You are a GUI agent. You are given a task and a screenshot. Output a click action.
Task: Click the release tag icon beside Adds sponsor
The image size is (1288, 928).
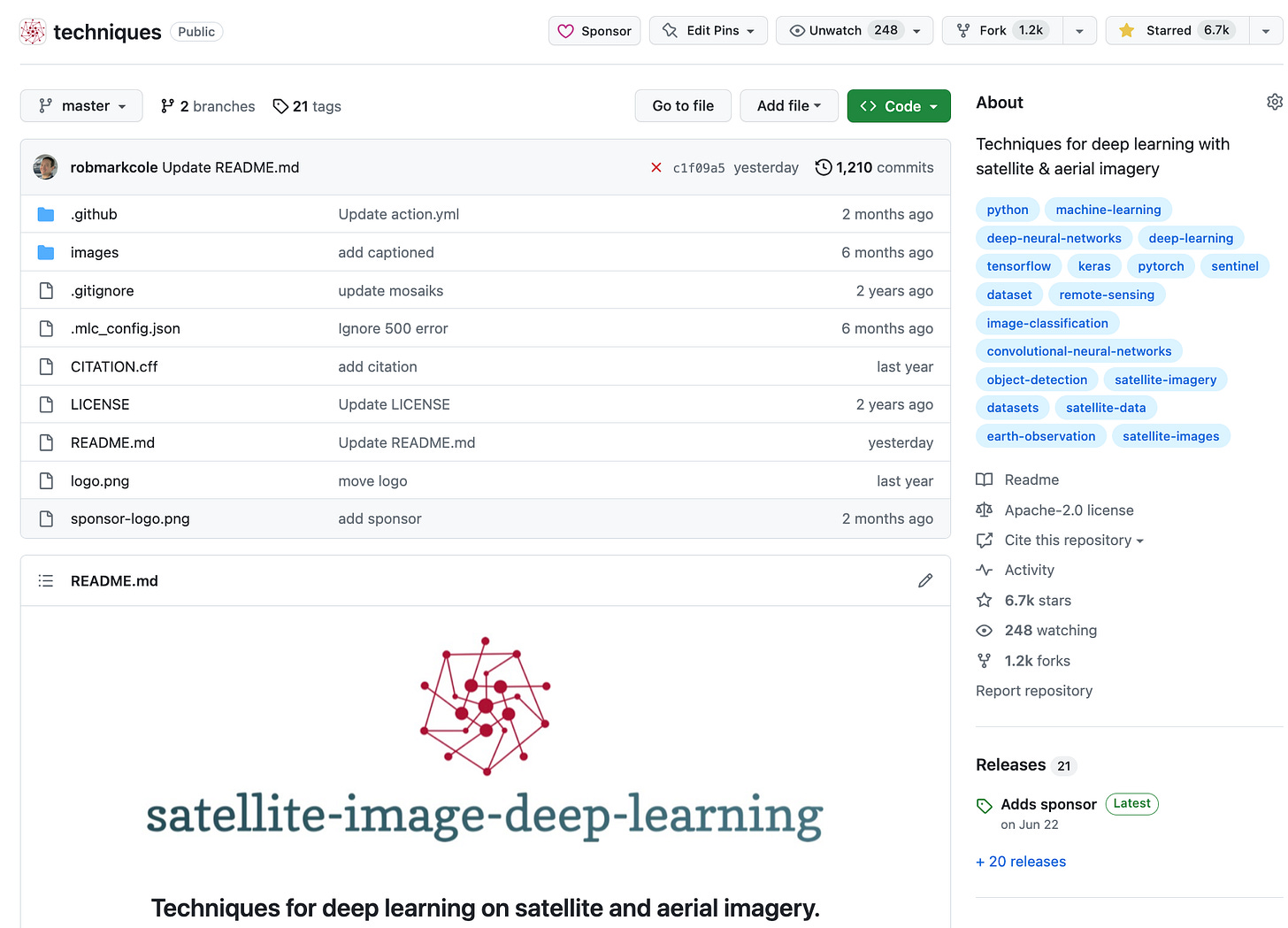984,805
